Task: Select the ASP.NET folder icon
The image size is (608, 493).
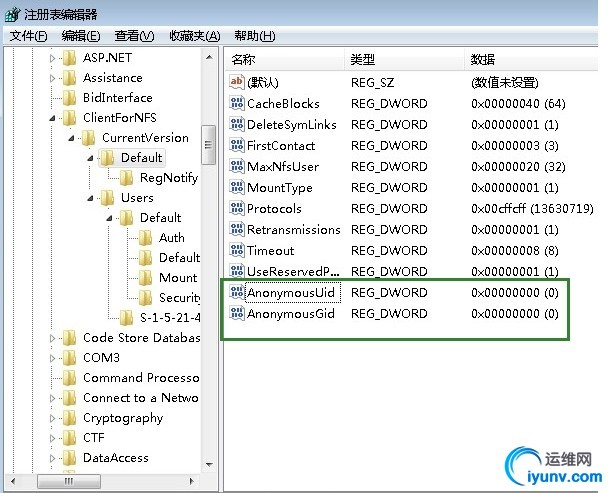Action: pos(70,58)
